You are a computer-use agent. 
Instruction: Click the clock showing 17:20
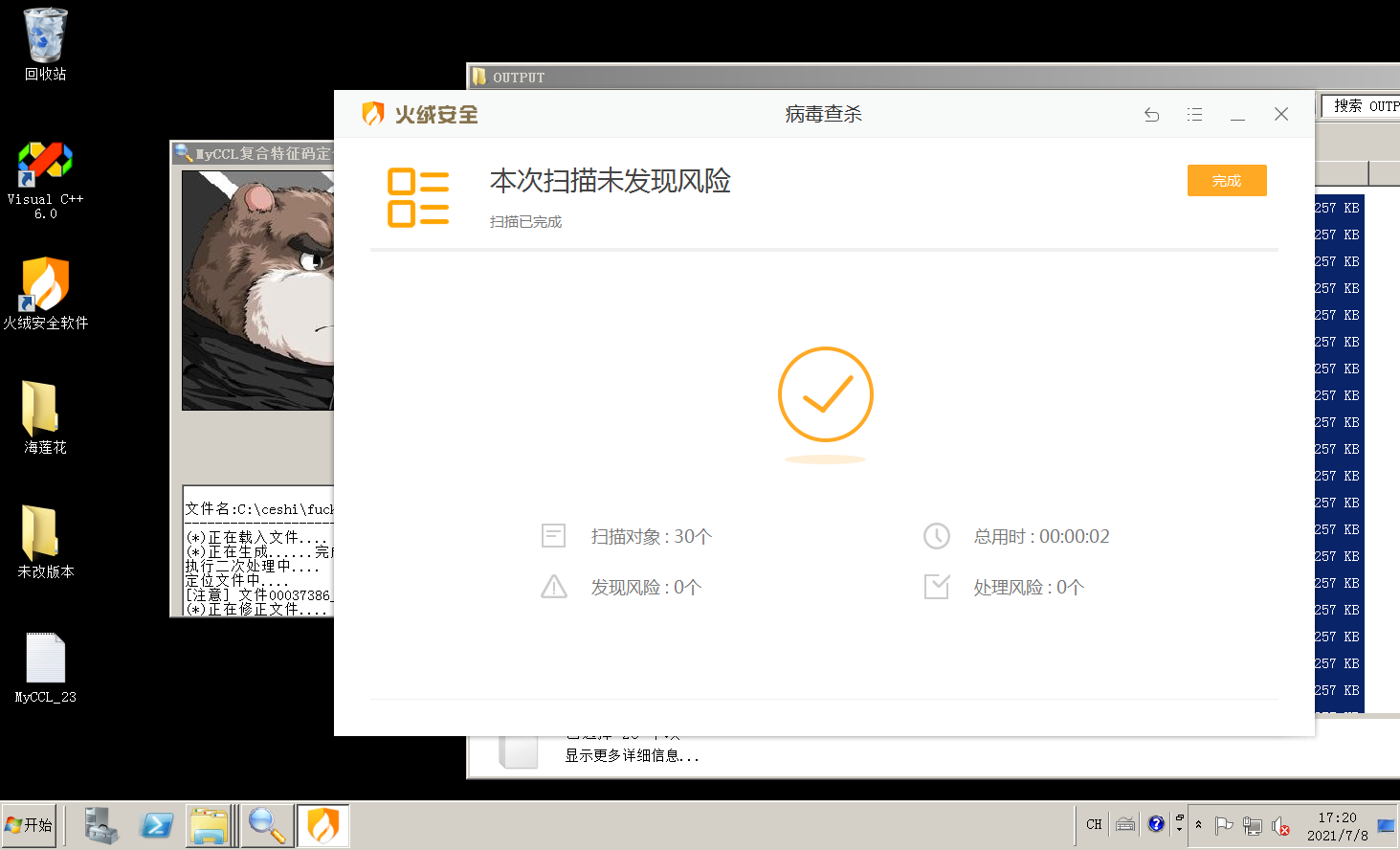[x=1337, y=826]
